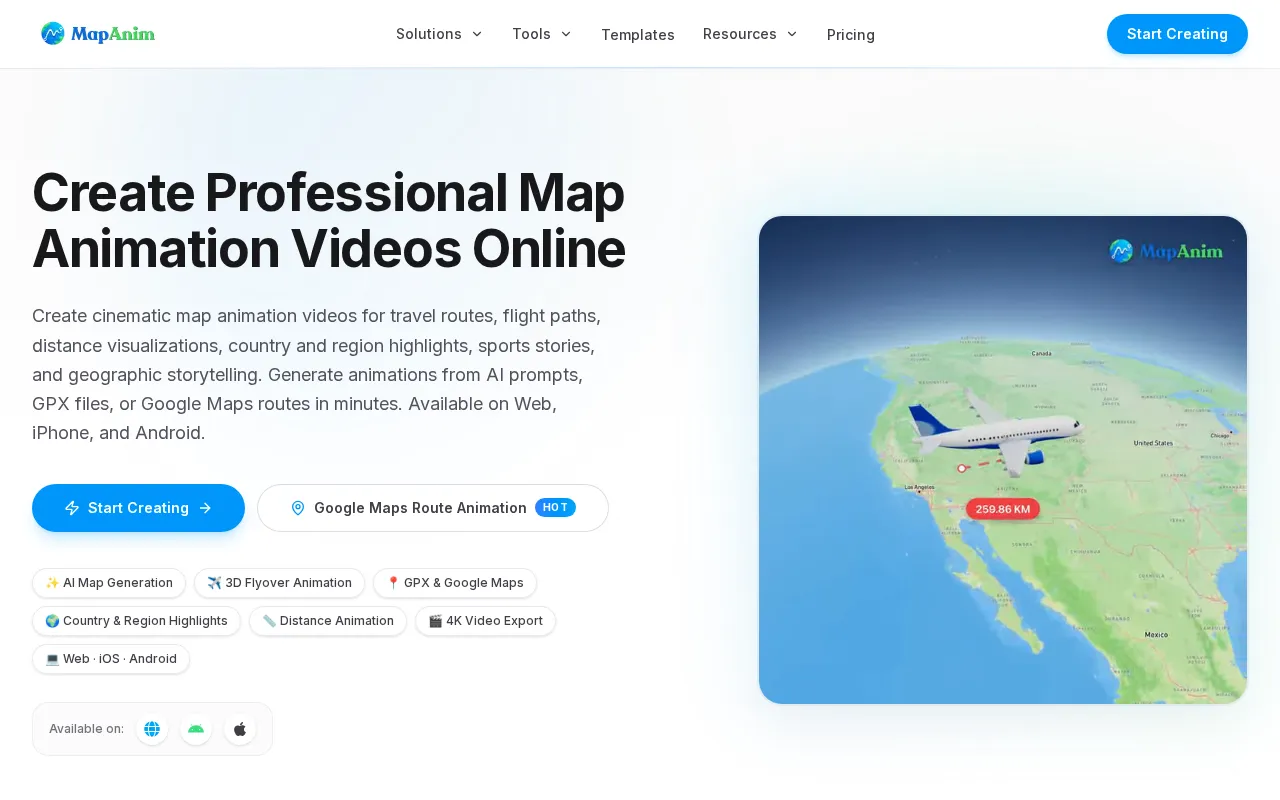Expand the Tools dropdown chevron
1280x800 pixels.
pyautogui.click(x=566, y=34)
